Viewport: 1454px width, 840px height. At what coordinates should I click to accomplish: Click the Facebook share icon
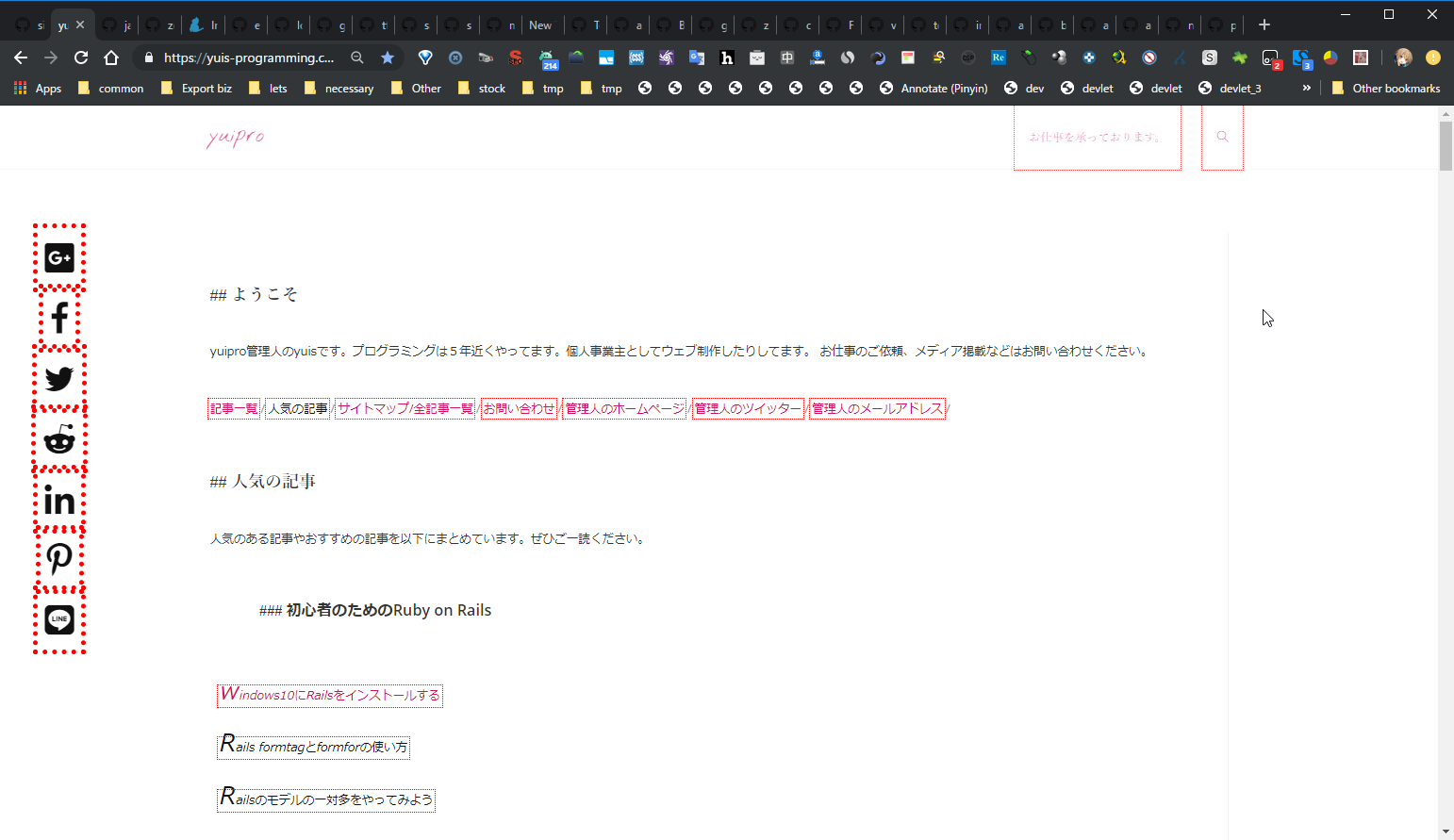(x=59, y=318)
